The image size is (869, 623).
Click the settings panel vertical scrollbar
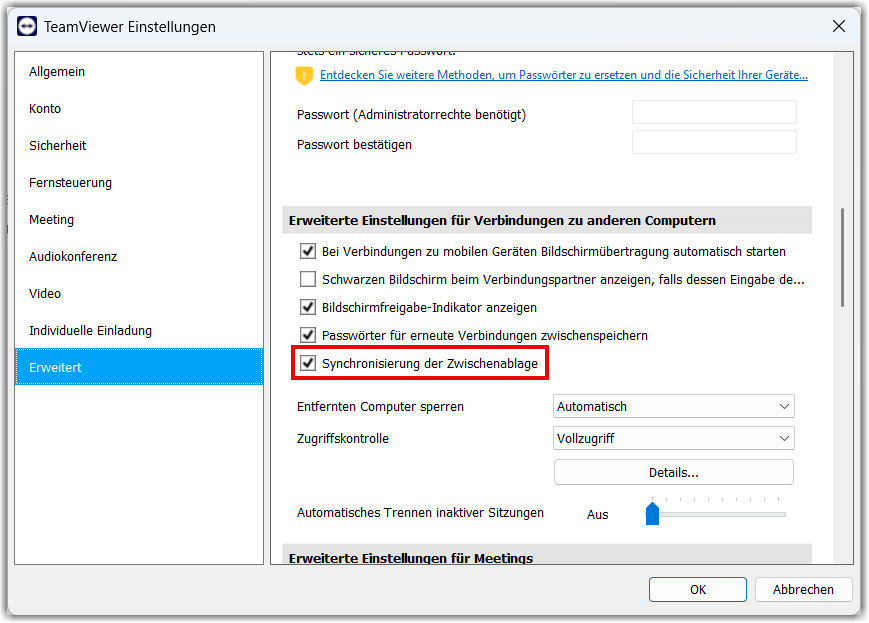point(842,258)
